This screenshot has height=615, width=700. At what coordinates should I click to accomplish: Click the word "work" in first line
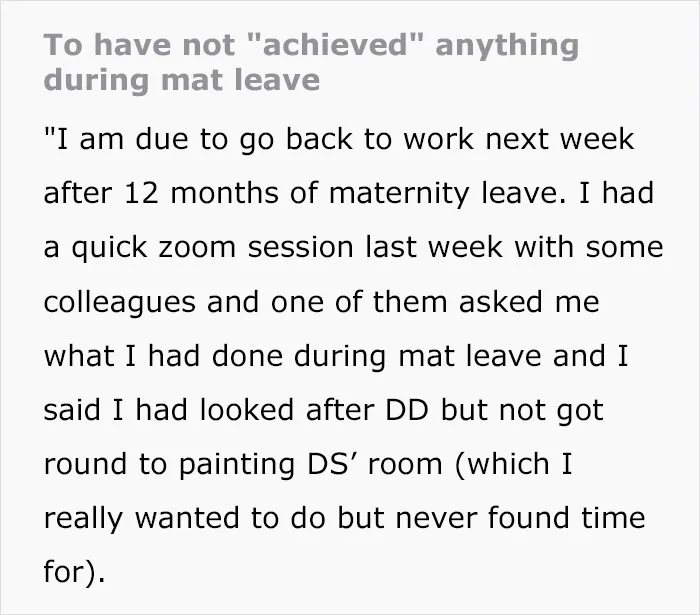tap(438, 139)
